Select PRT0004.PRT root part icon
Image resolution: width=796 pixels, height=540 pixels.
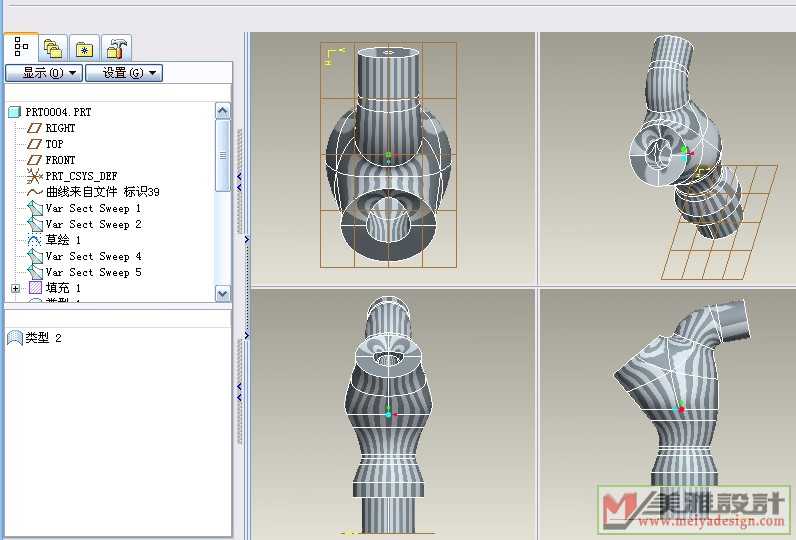click(14, 112)
